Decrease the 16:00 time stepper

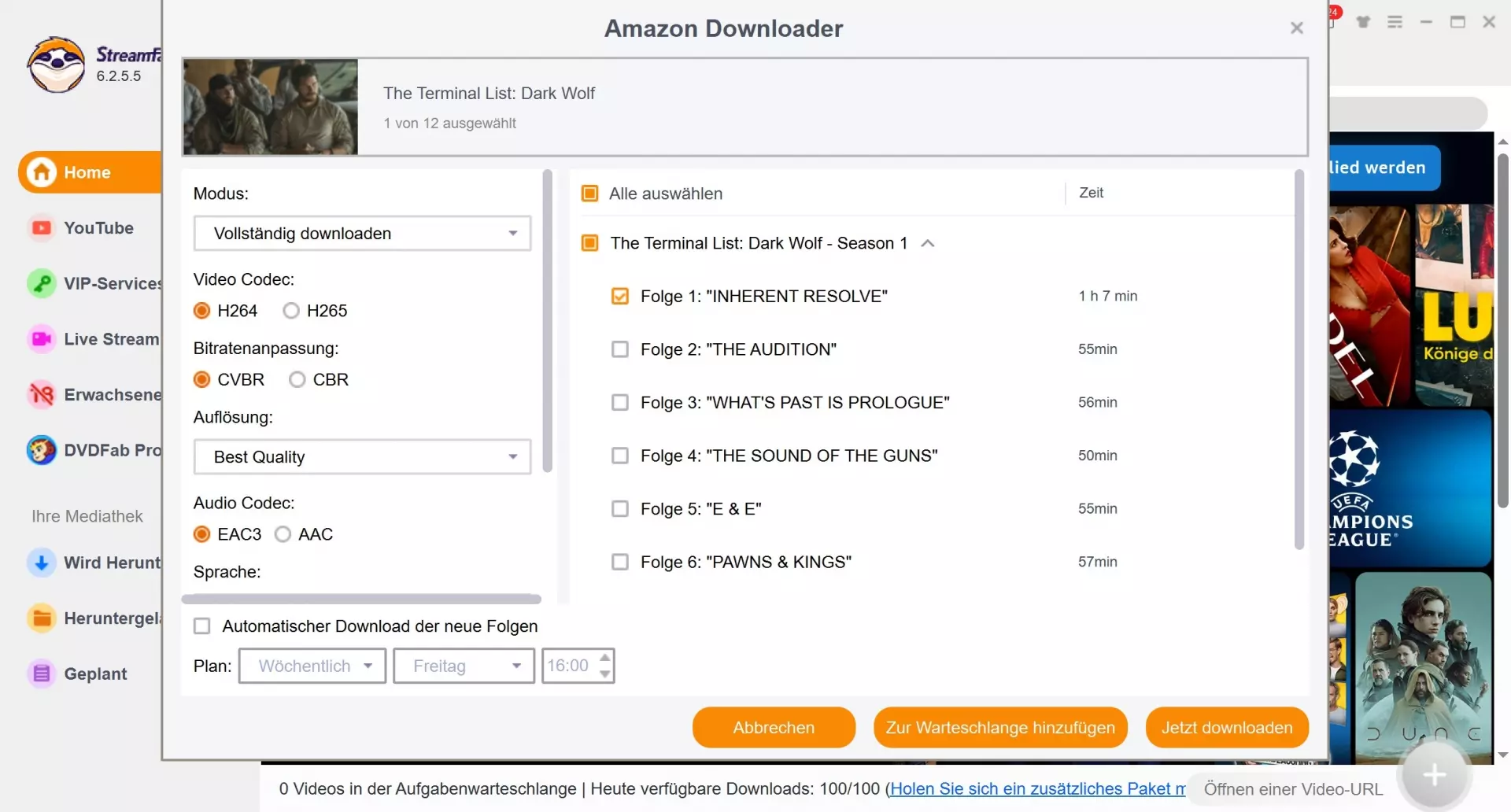(604, 674)
